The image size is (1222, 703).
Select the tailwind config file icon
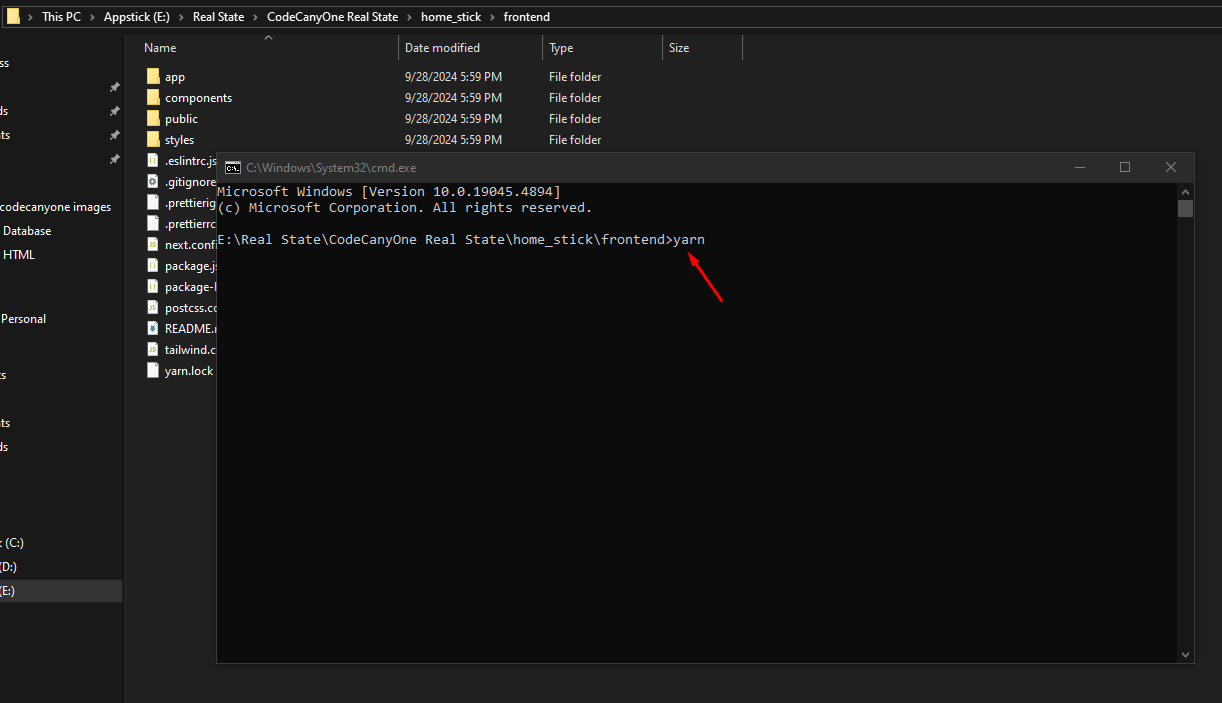click(153, 349)
